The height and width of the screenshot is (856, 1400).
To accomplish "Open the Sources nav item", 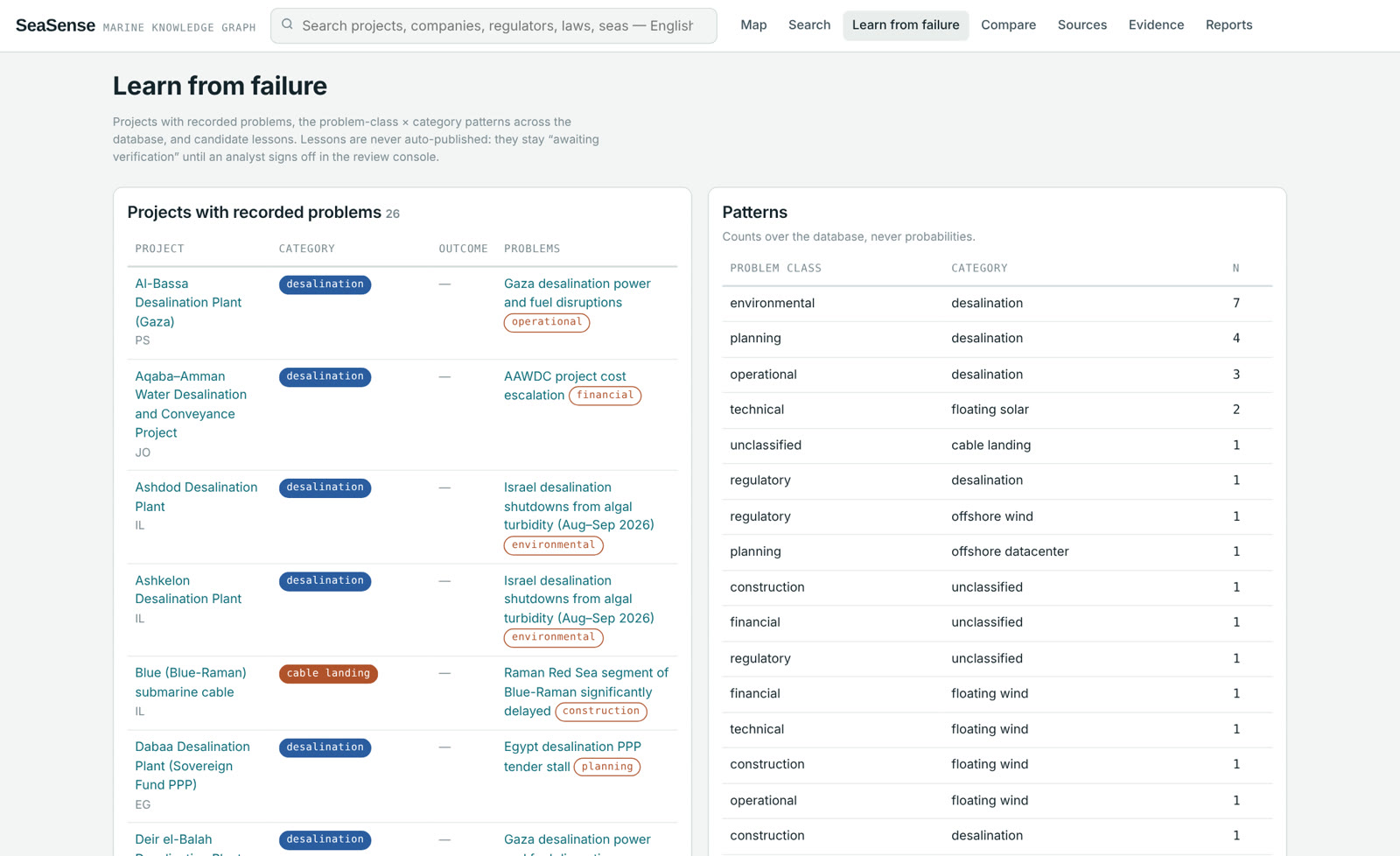I will tap(1082, 25).
